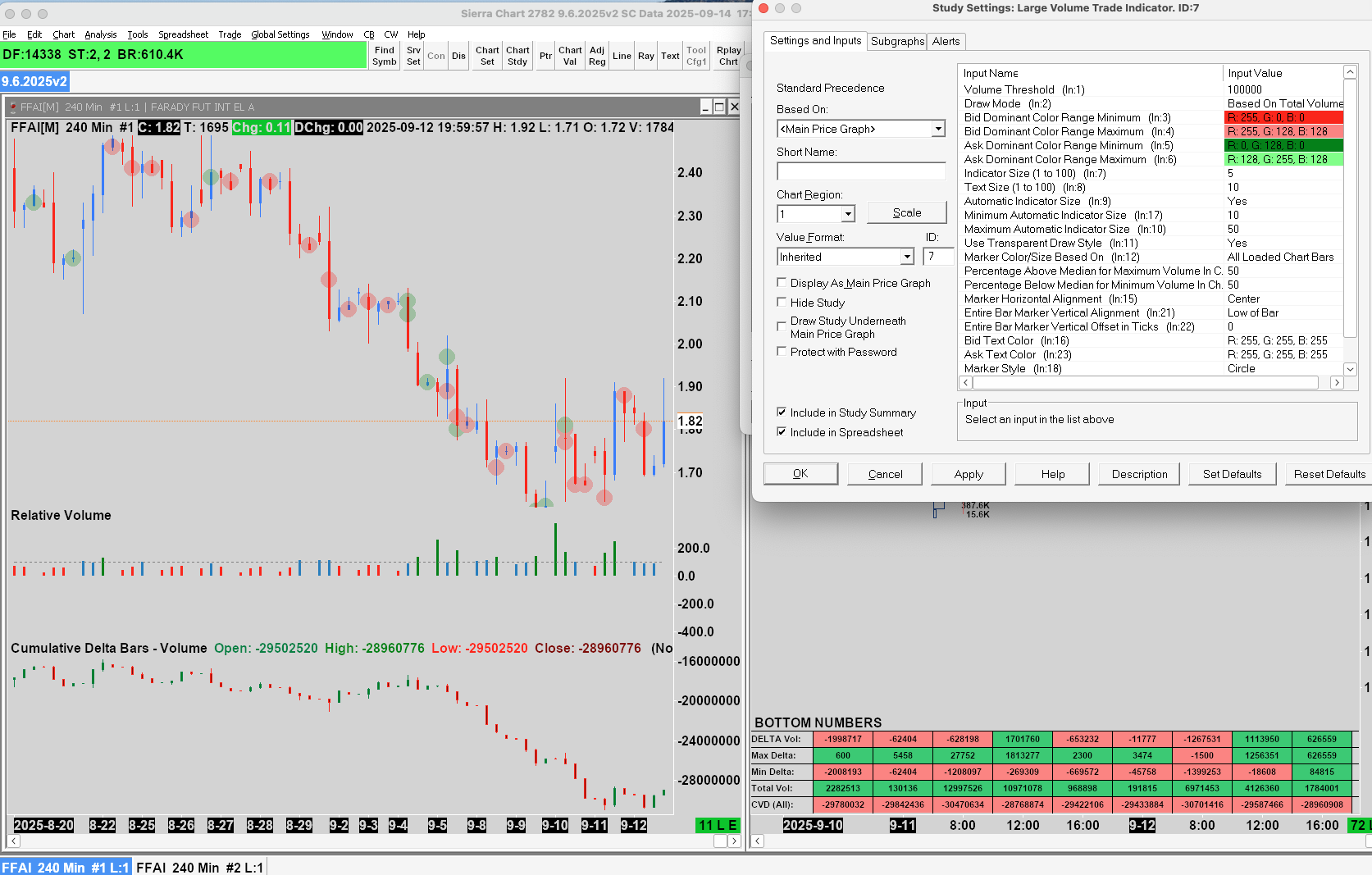Select the Use Transparent Draw Style row
1372x875 pixels.
[x=1152, y=243]
